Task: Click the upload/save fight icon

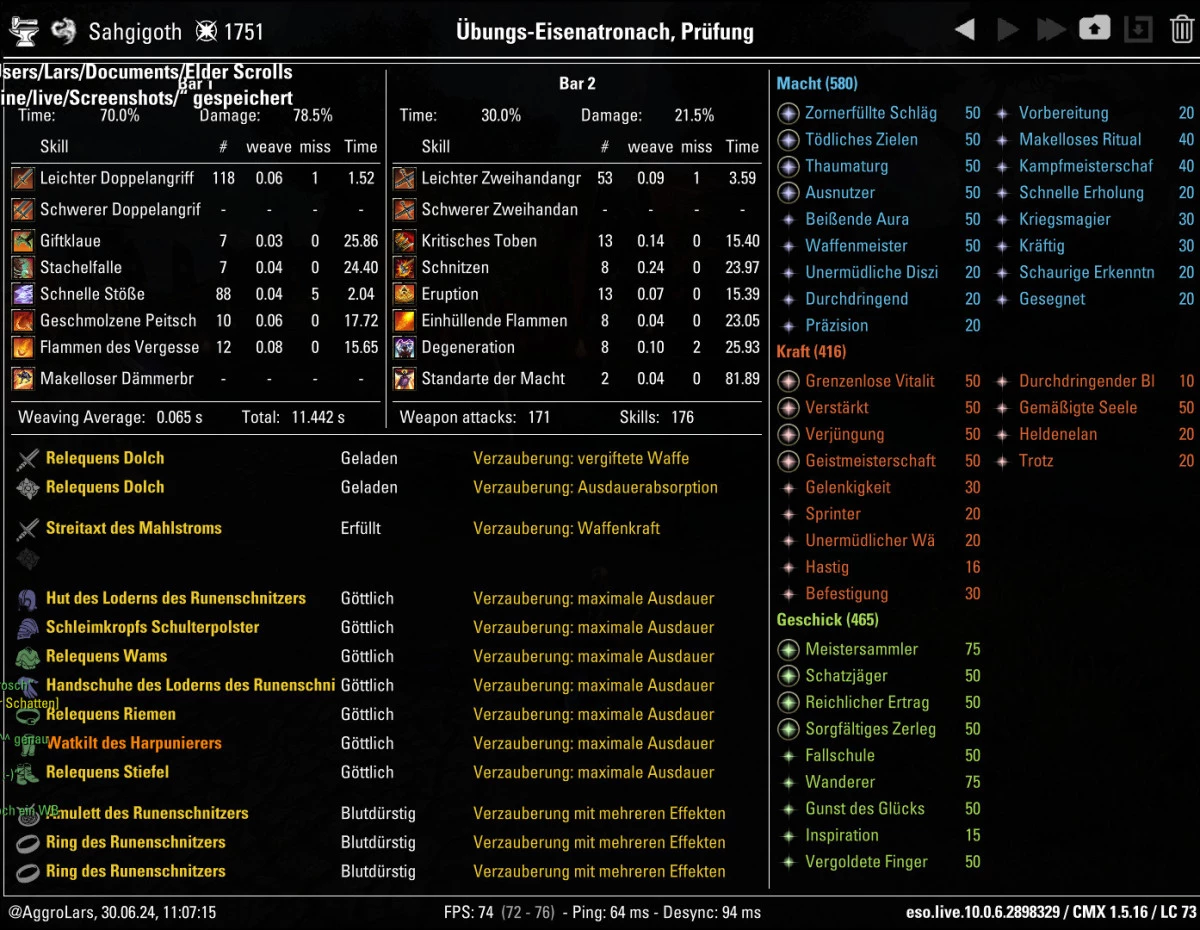Action: (1094, 29)
